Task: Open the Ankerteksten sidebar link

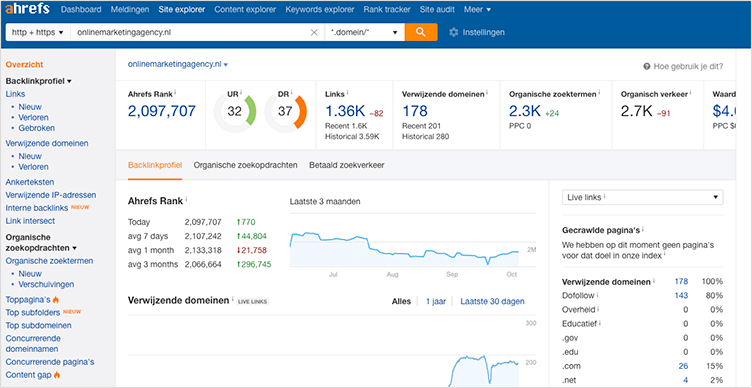Action: click(30, 182)
